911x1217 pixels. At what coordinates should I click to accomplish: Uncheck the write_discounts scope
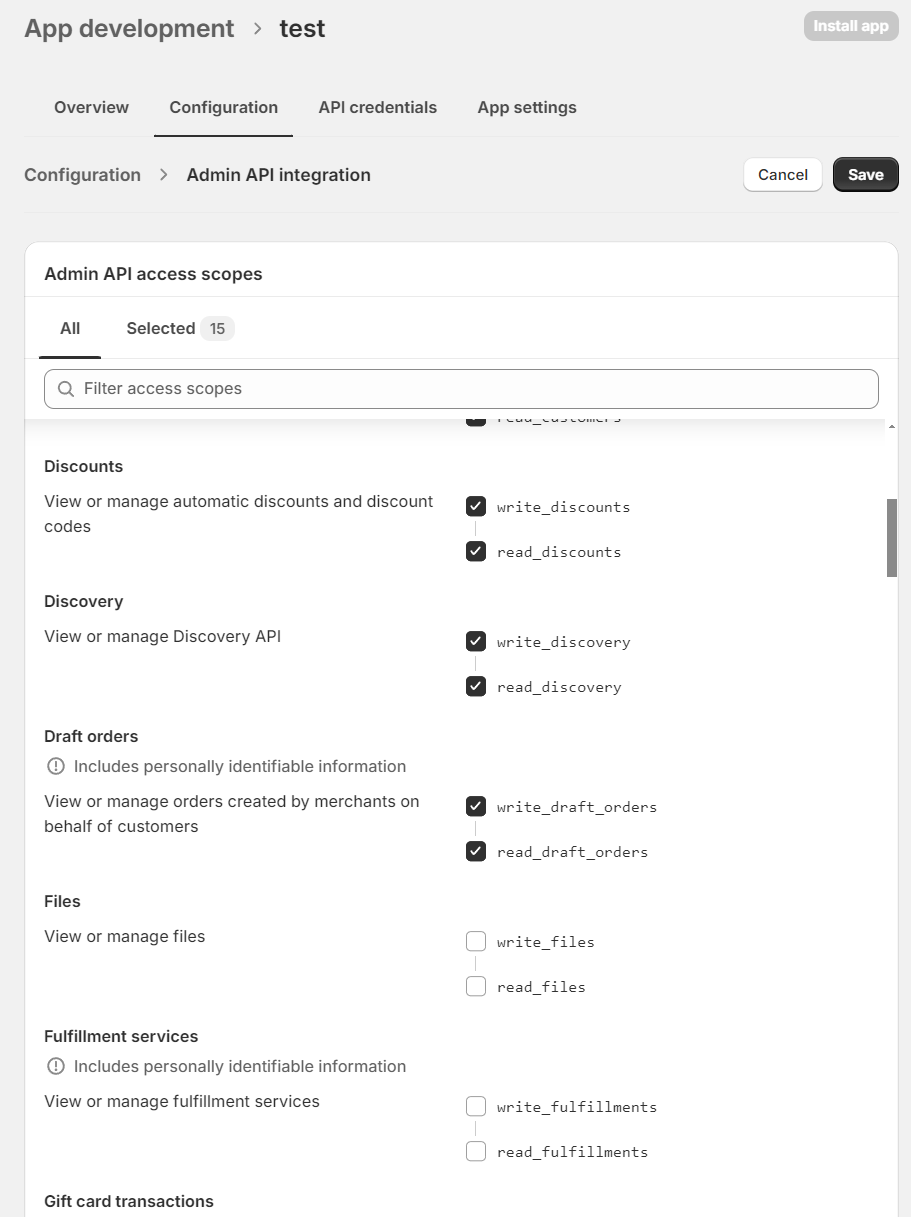[x=476, y=506]
